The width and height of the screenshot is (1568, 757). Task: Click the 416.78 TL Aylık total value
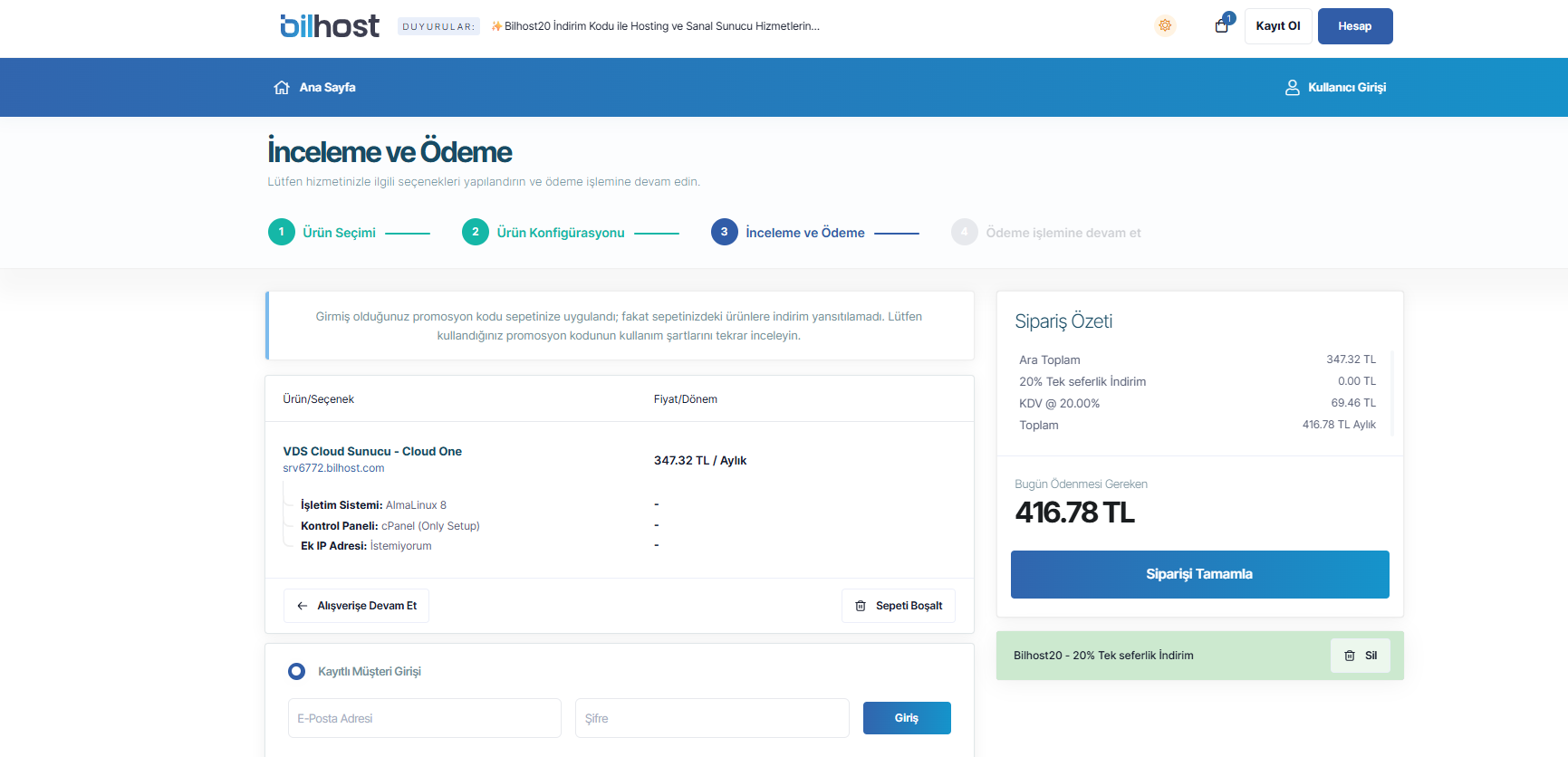[1339, 425]
